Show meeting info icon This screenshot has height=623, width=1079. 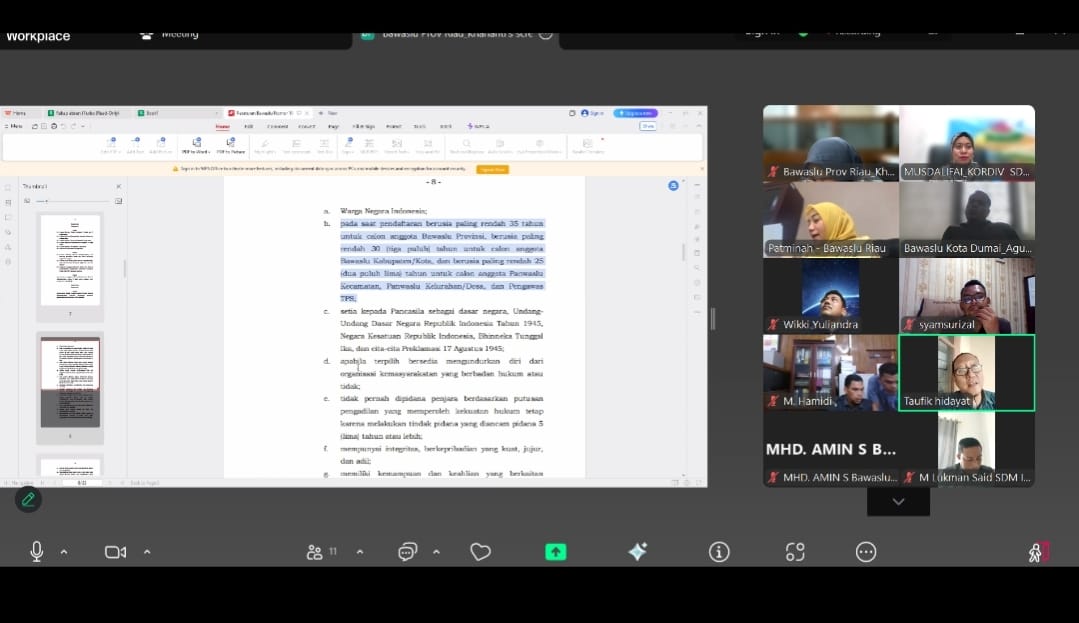718,552
